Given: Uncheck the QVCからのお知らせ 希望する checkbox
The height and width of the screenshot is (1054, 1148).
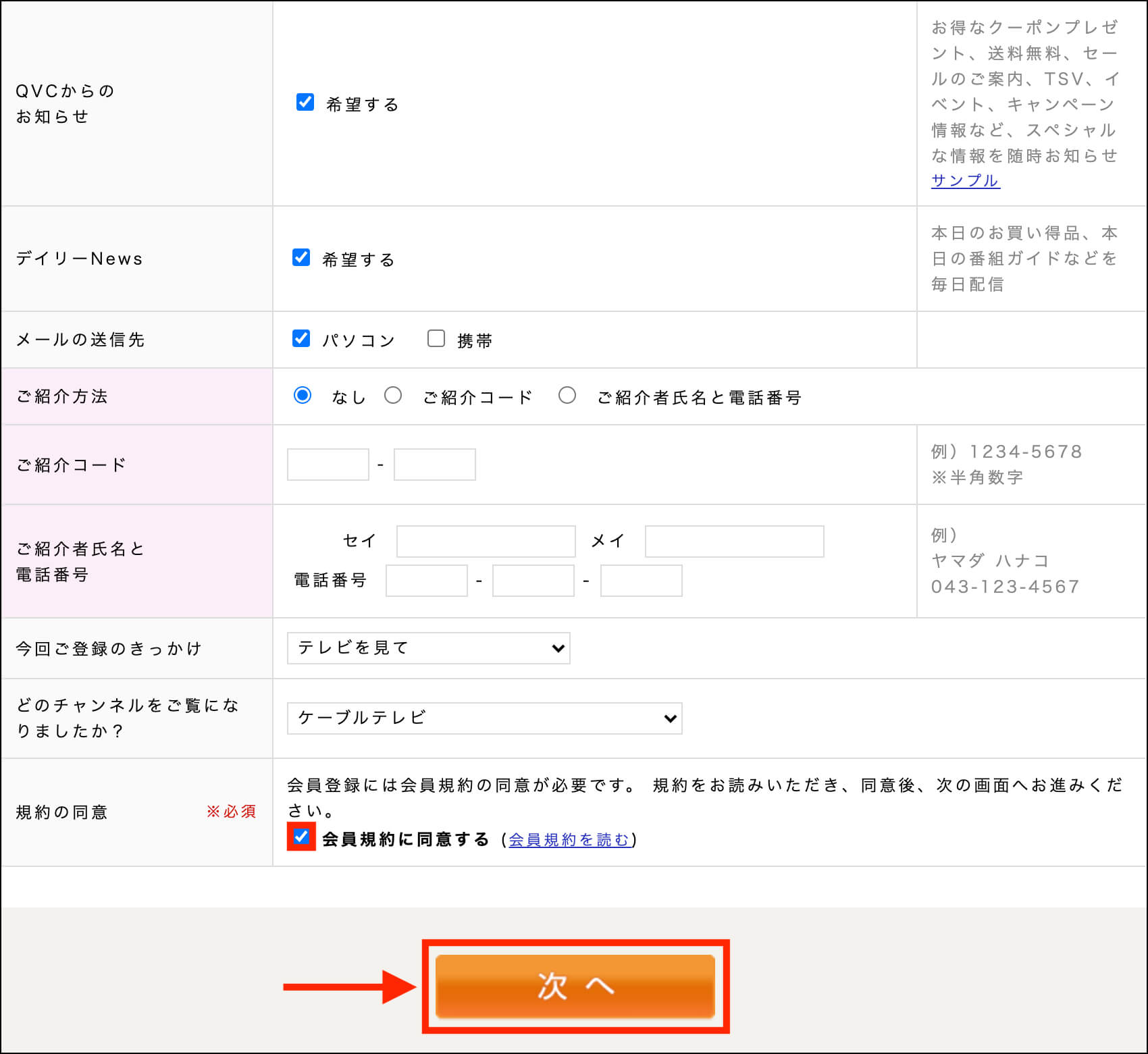Looking at the screenshot, I should pos(305,102).
